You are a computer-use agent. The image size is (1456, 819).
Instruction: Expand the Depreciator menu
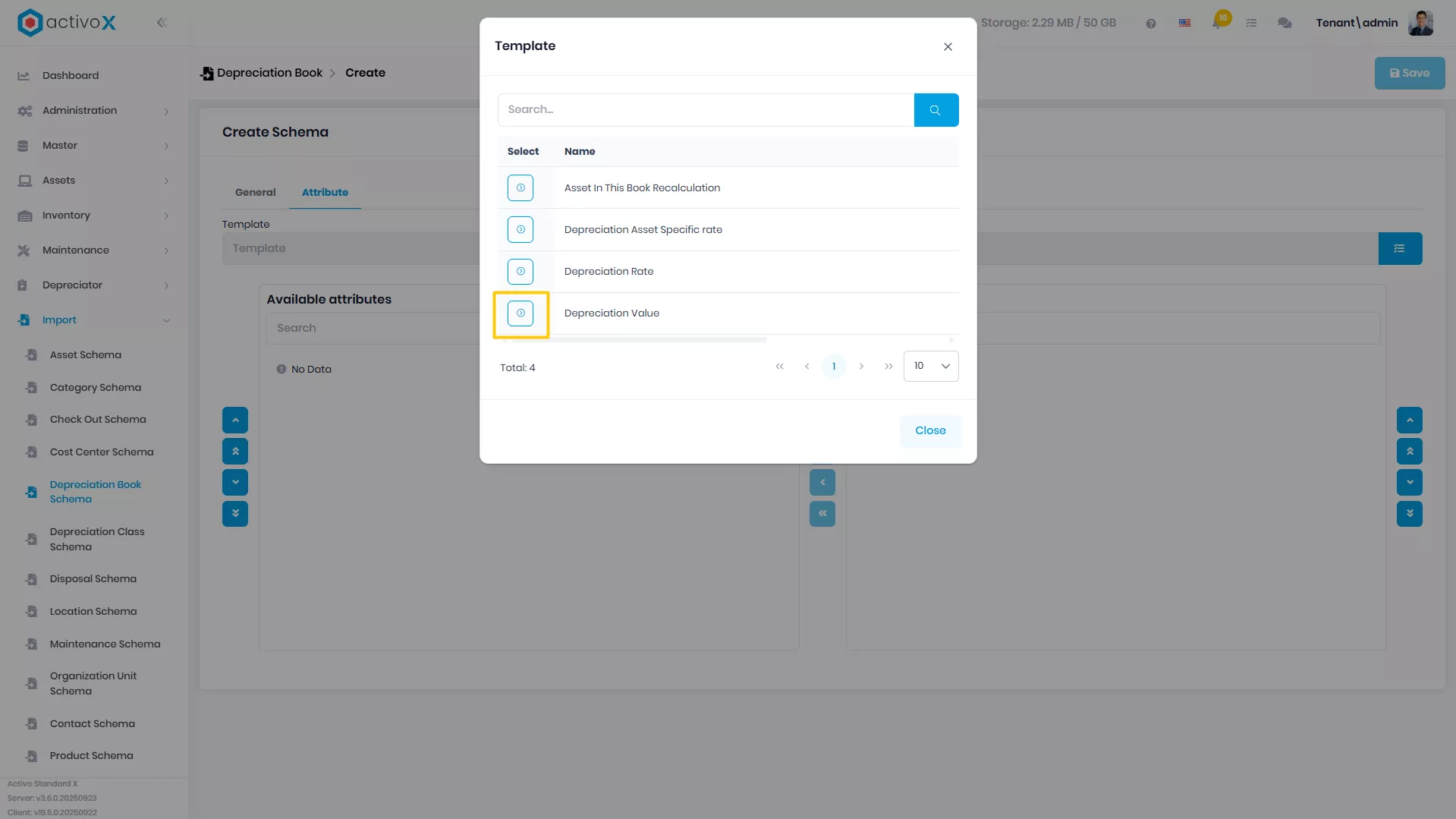pos(94,285)
